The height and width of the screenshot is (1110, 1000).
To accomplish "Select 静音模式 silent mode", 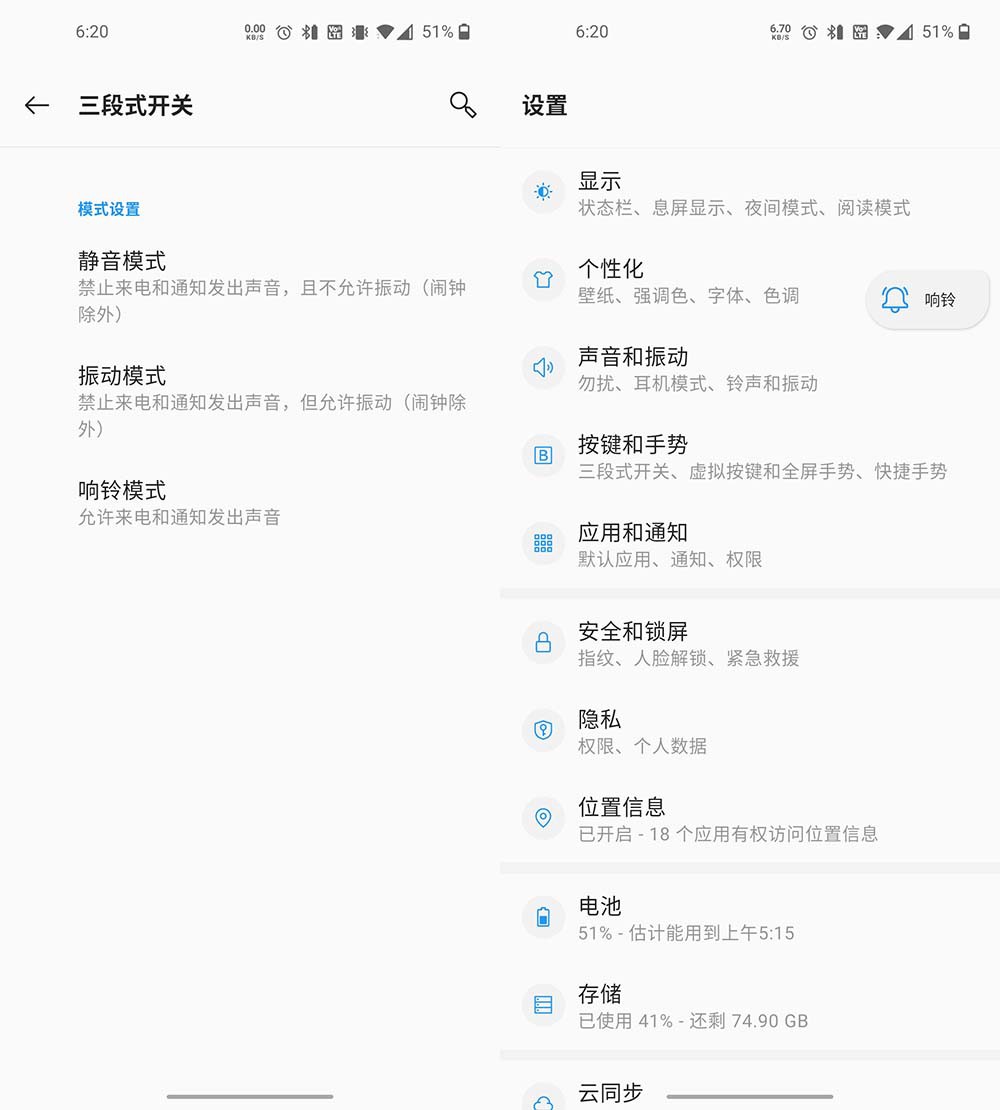I will tap(120, 262).
